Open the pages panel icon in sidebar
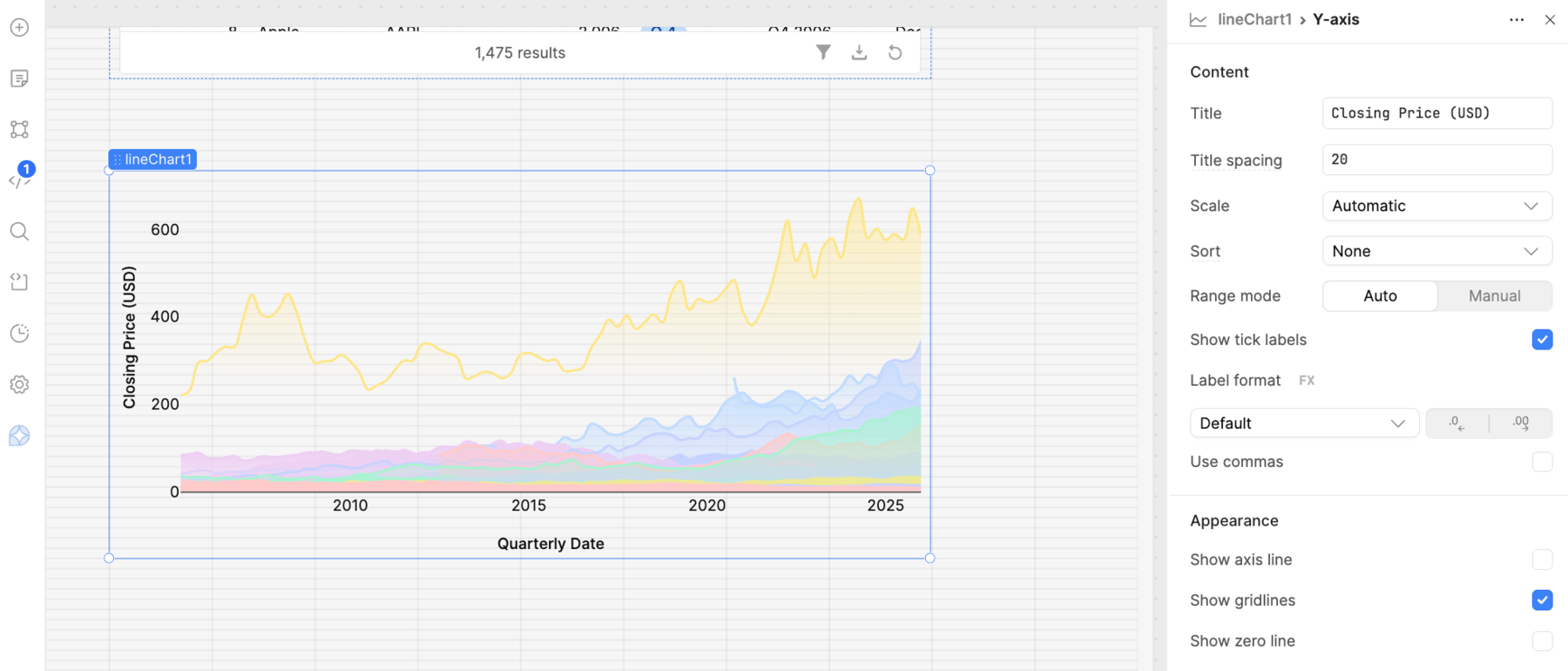The height and width of the screenshot is (671, 1568). pos(19,78)
